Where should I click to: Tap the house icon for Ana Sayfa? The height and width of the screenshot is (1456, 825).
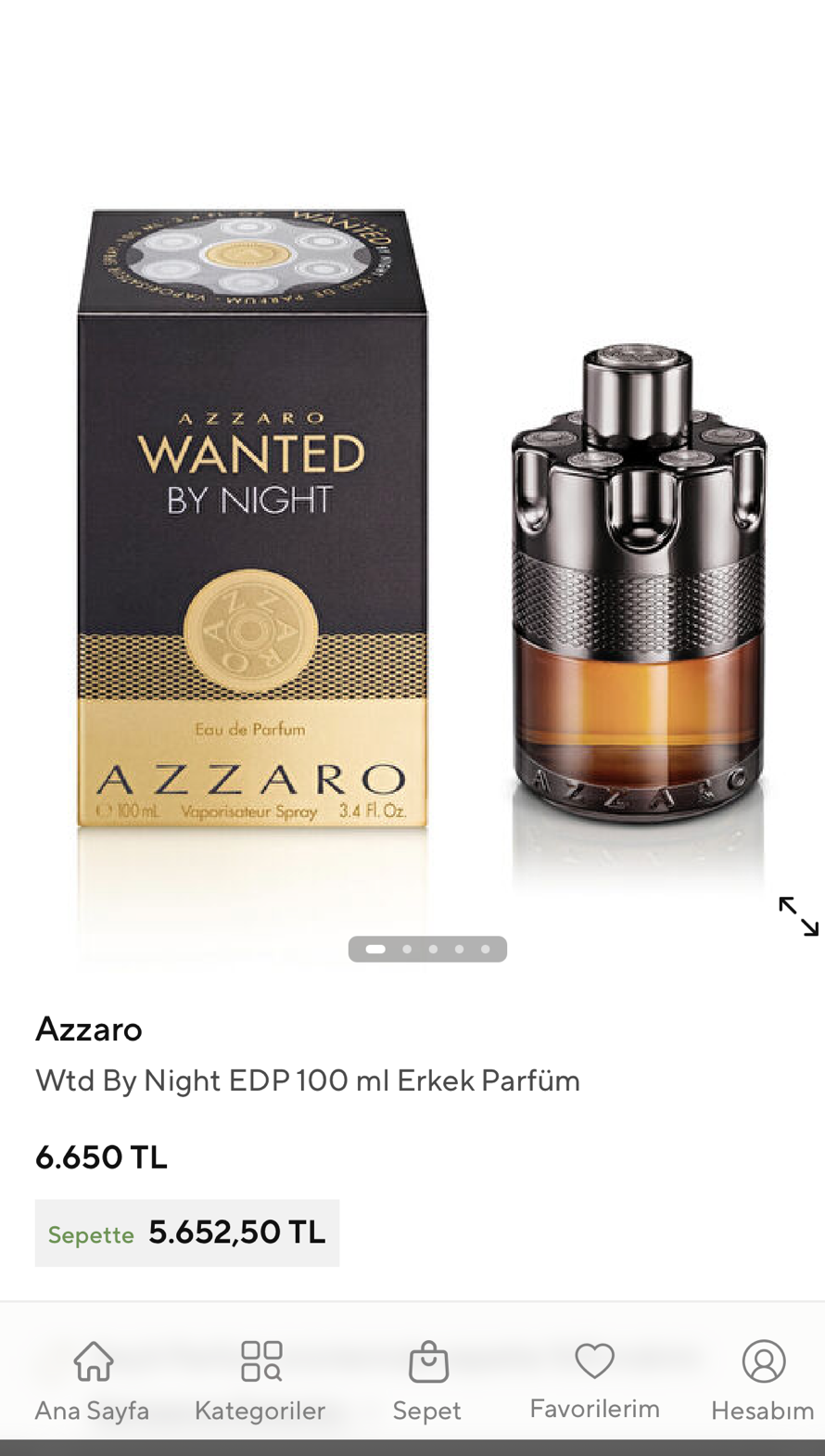pos(94,1360)
